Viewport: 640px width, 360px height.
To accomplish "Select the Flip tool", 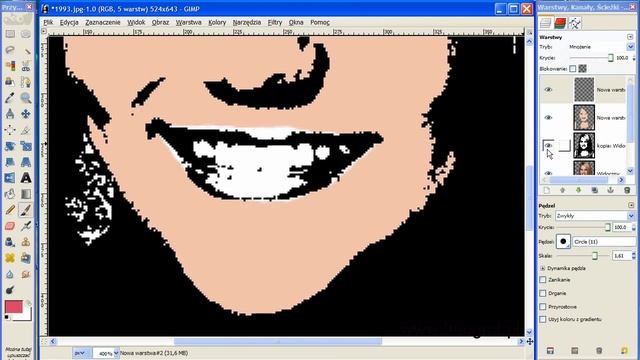I will coord(10,178).
